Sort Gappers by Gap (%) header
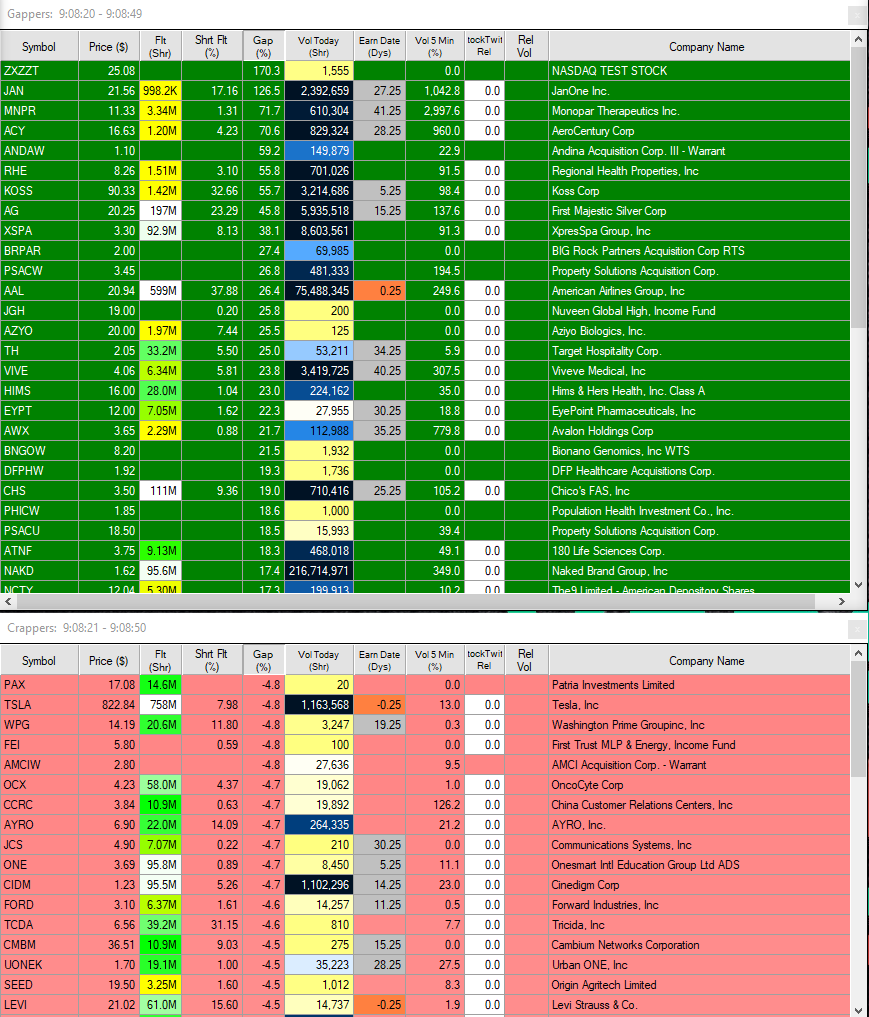This screenshot has width=869, height=1017. [x=263, y=47]
